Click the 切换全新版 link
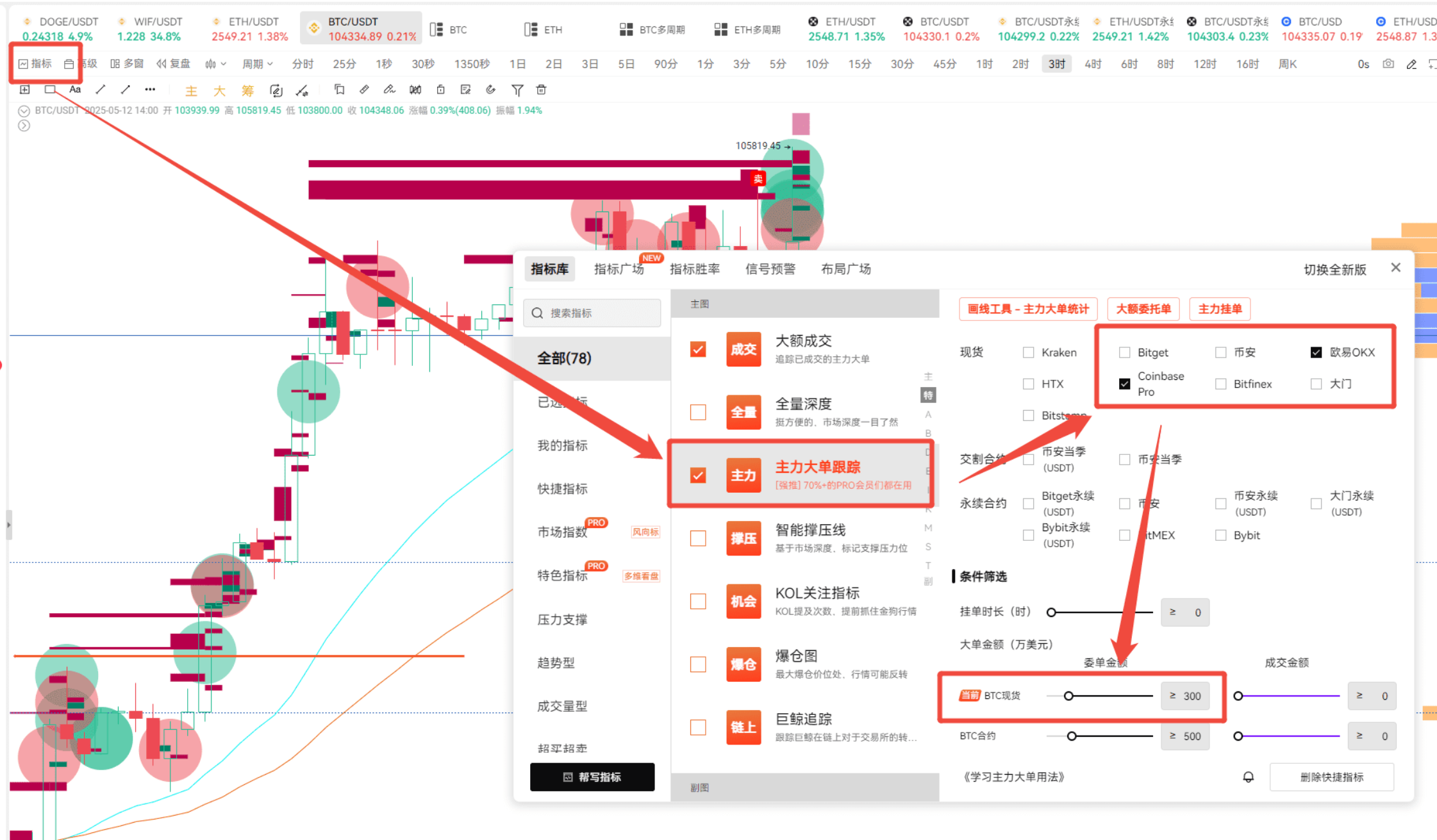Screen dimensions: 1437x840 click(1335, 270)
